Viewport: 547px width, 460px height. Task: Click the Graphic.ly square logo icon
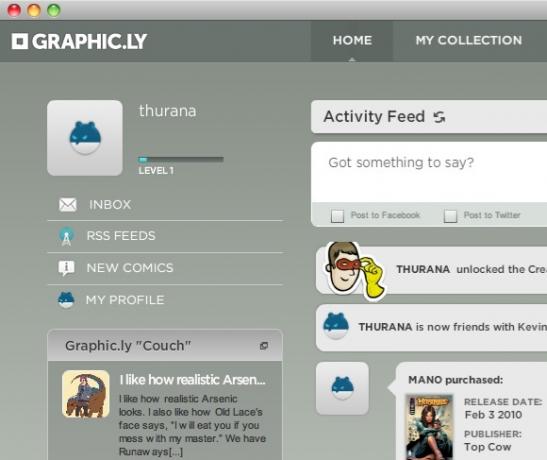[x=20, y=41]
